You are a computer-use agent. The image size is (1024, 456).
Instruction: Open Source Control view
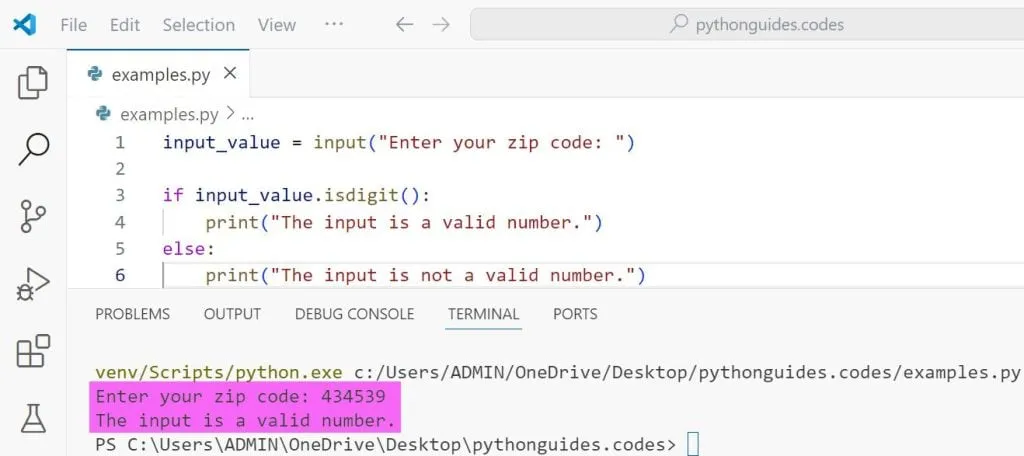pos(33,216)
